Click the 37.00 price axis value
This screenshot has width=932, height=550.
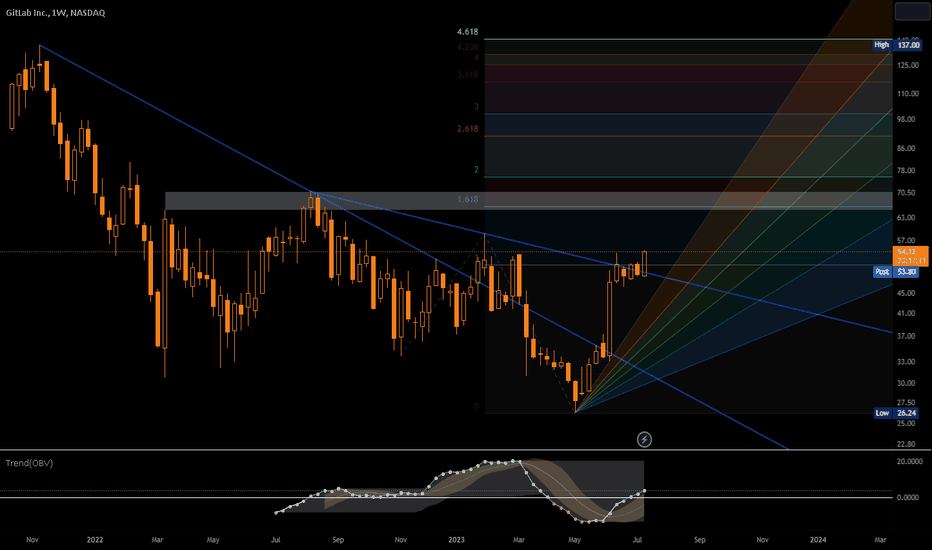click(908, 337)
